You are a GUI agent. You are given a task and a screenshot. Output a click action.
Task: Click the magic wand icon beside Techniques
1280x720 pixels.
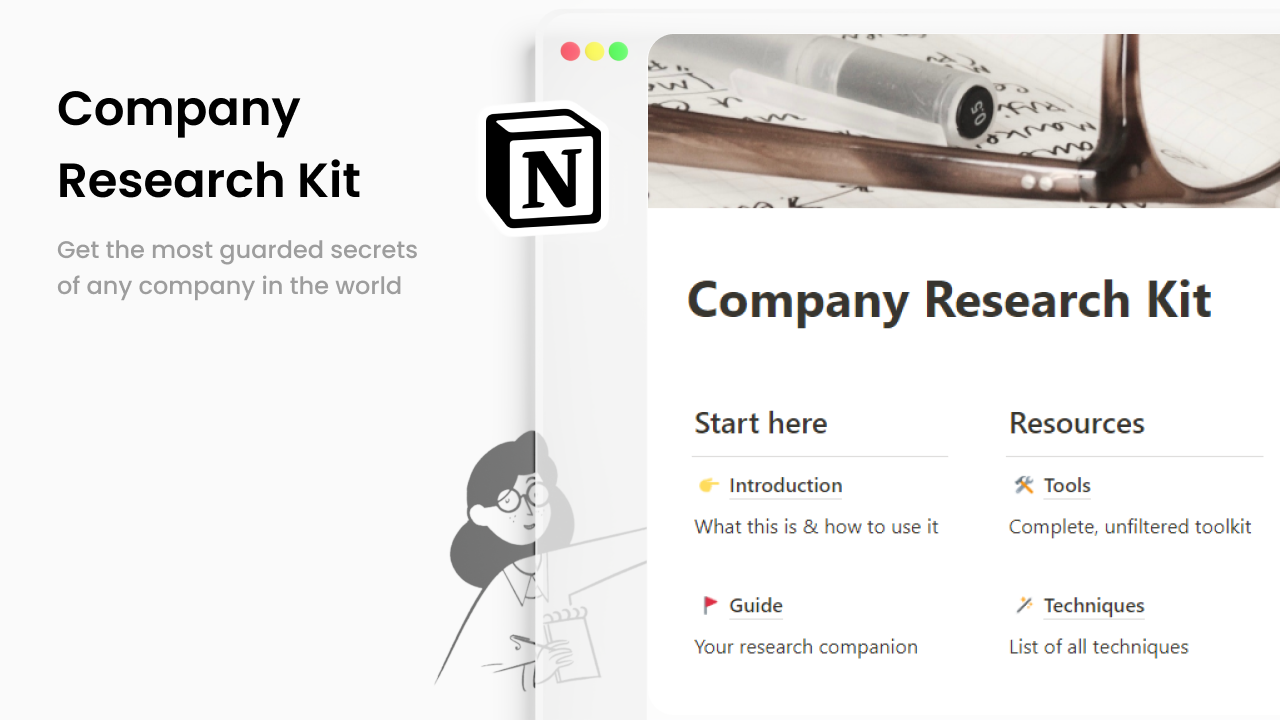click(x=1024, y=605)
